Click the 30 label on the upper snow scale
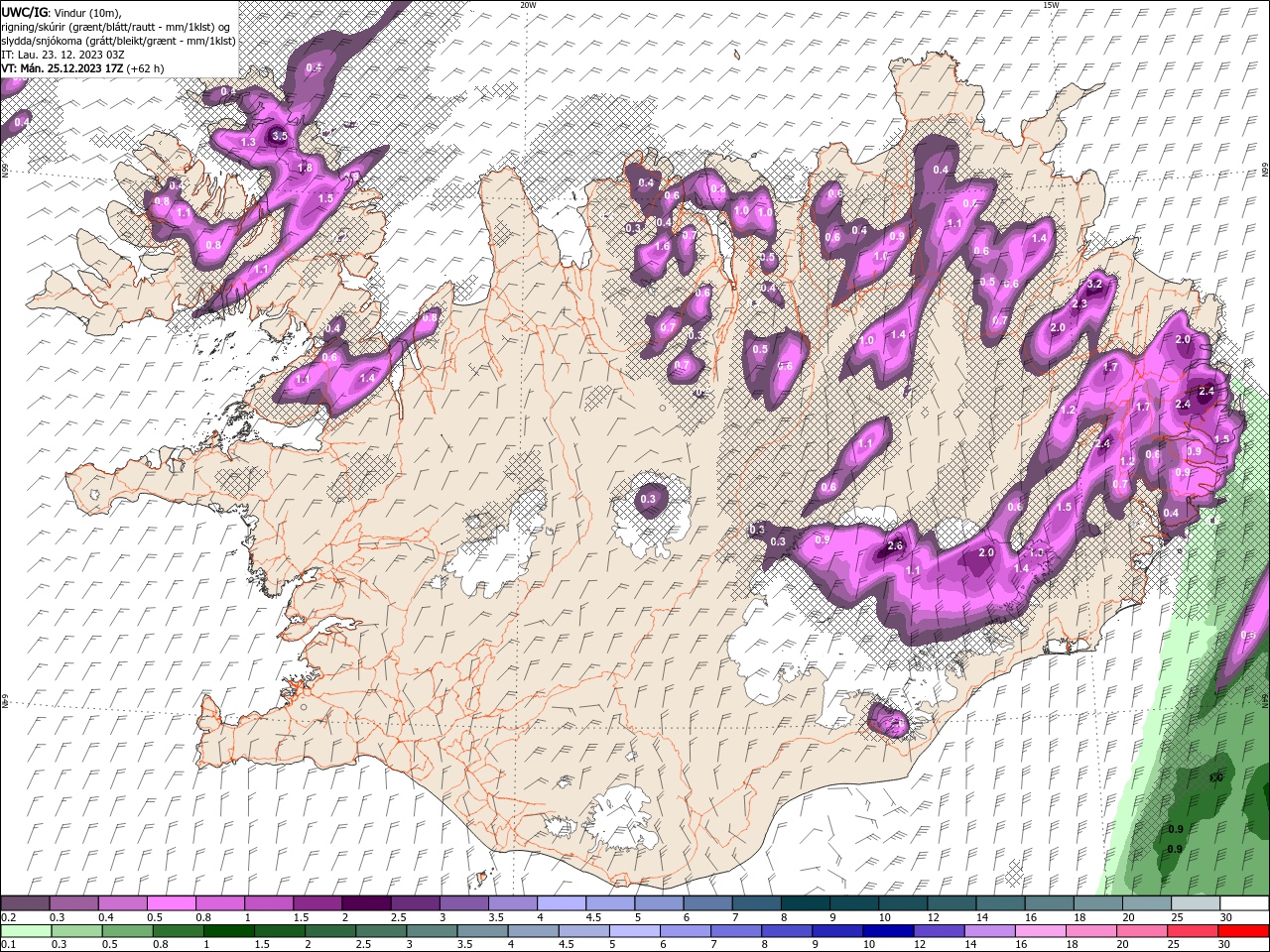 pyautogui.click(x=1226, y=917)
